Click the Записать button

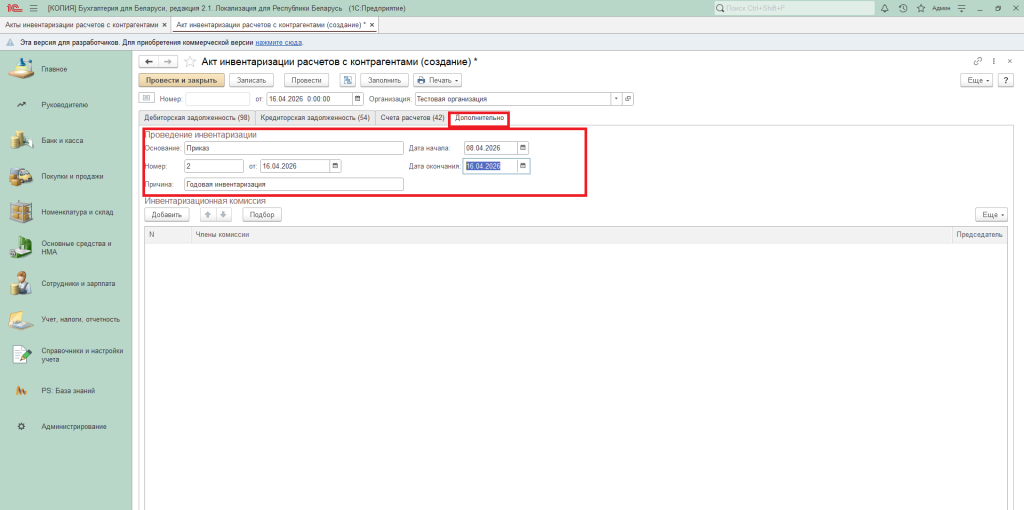click(x=251, y=80)
